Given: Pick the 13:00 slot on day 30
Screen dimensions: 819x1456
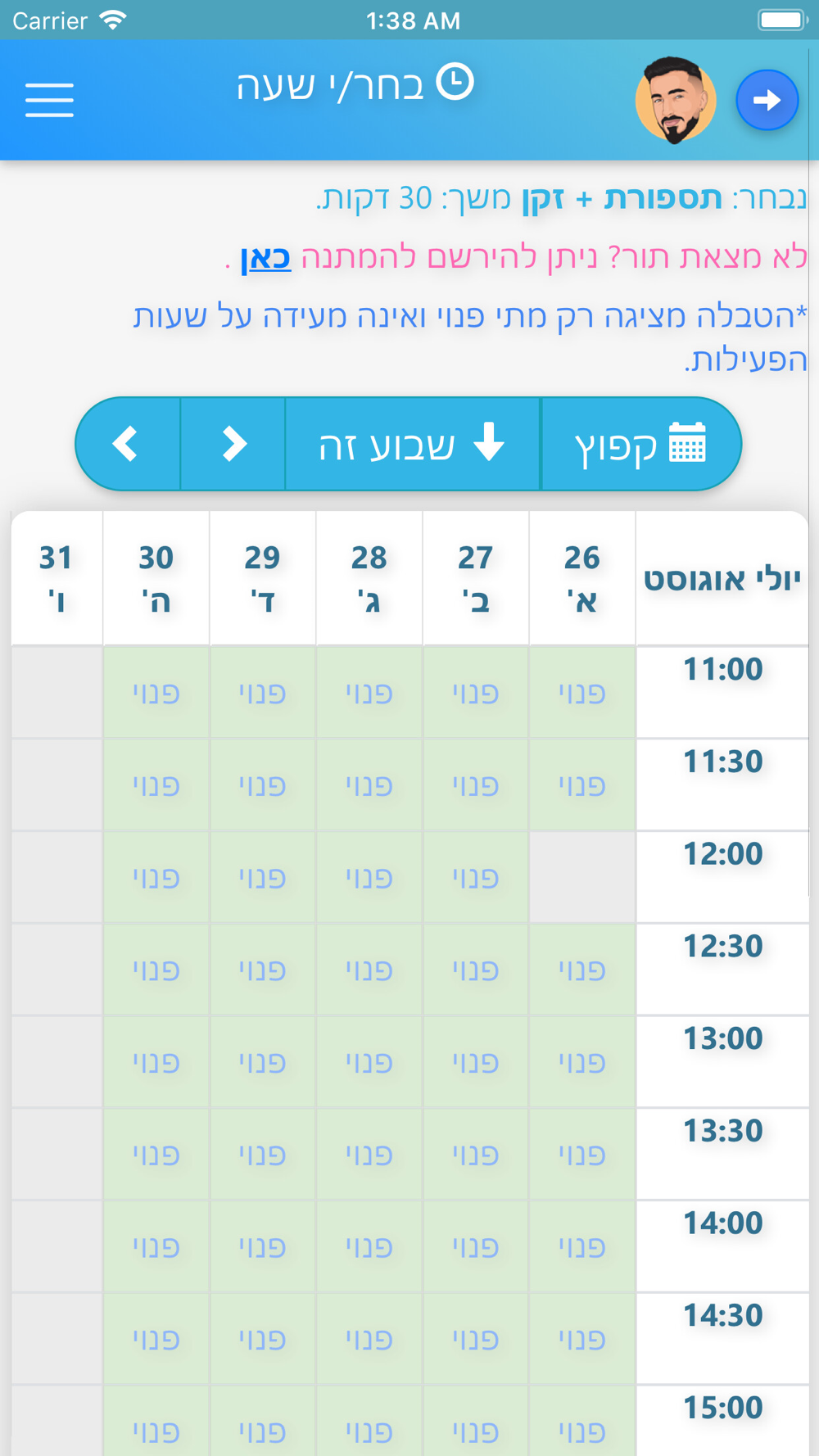Looking at the screenshot, I should click(156, 1063).
